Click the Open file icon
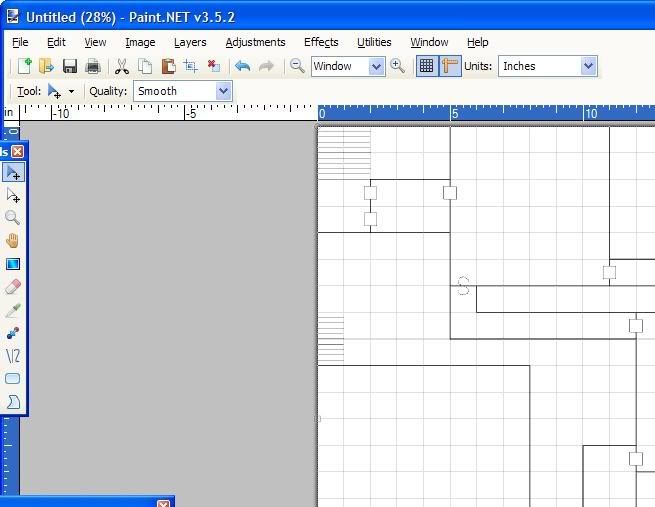Screen dimensions: 655x507 (46, 66)
